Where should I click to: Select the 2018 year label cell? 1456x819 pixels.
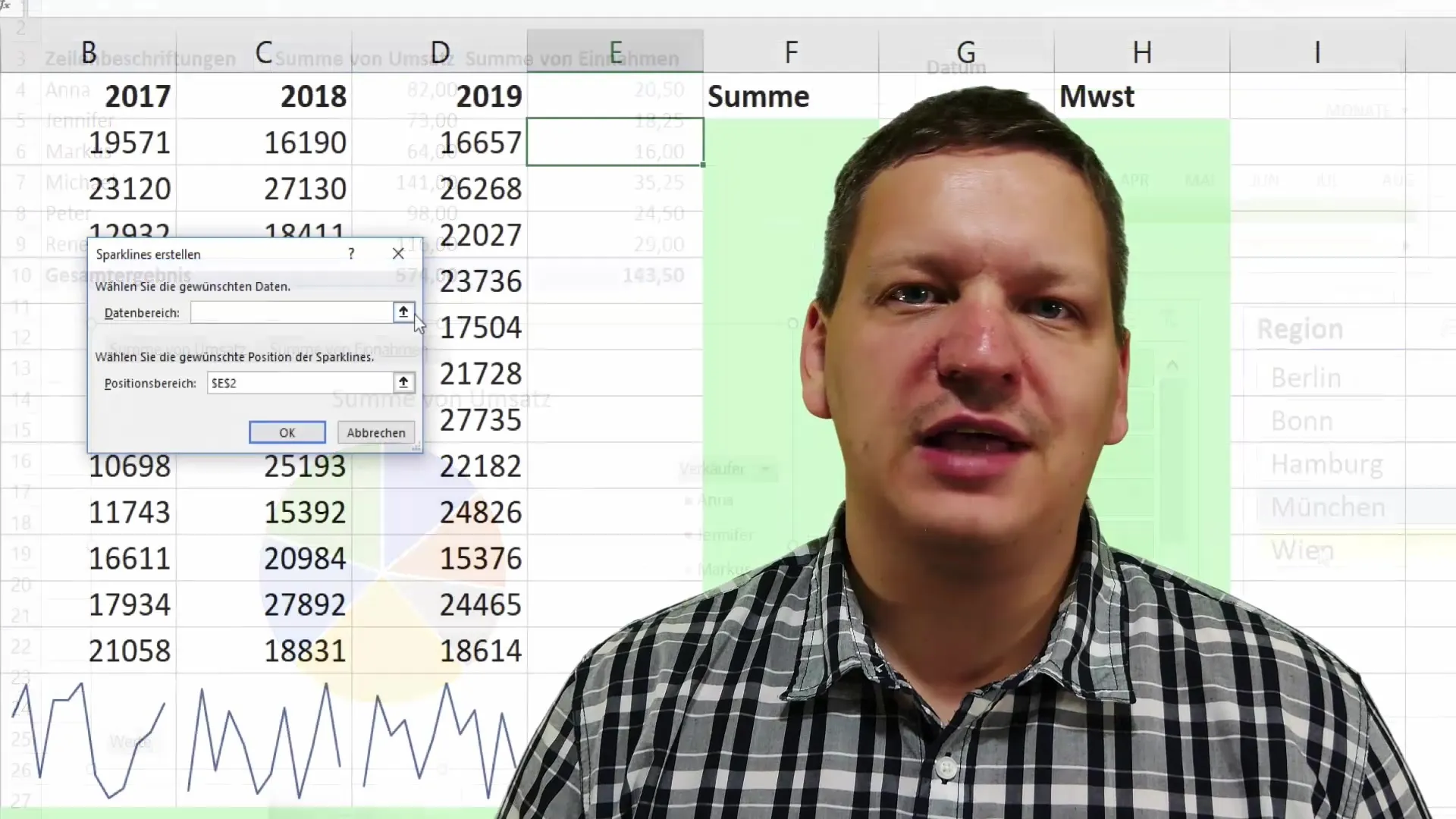point(265,95)
